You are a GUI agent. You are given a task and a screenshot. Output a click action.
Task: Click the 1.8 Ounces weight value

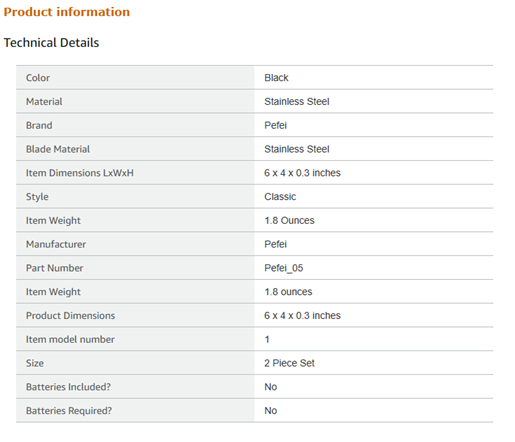click(289, 220)
